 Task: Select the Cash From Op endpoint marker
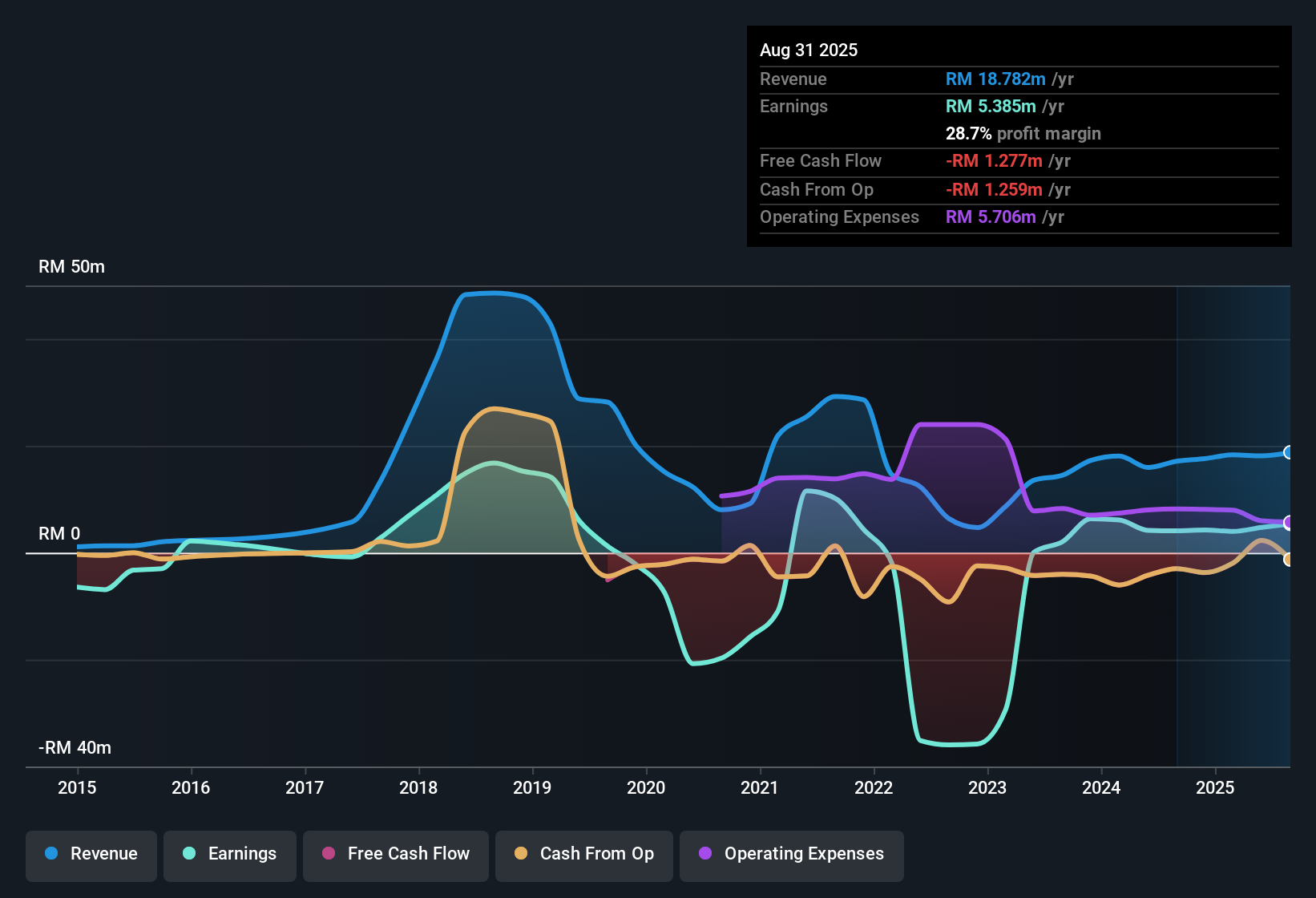point(1289,560)
